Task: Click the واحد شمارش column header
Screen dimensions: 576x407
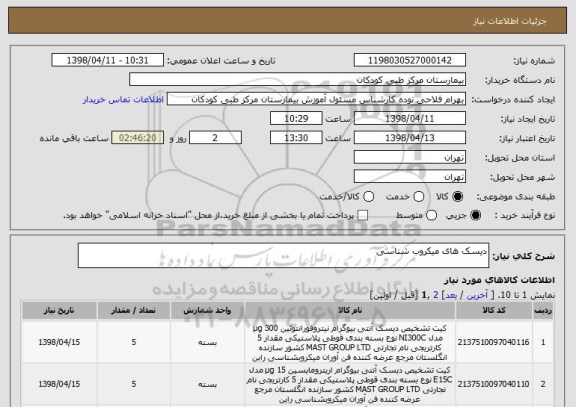Action: tap(208, 311)
